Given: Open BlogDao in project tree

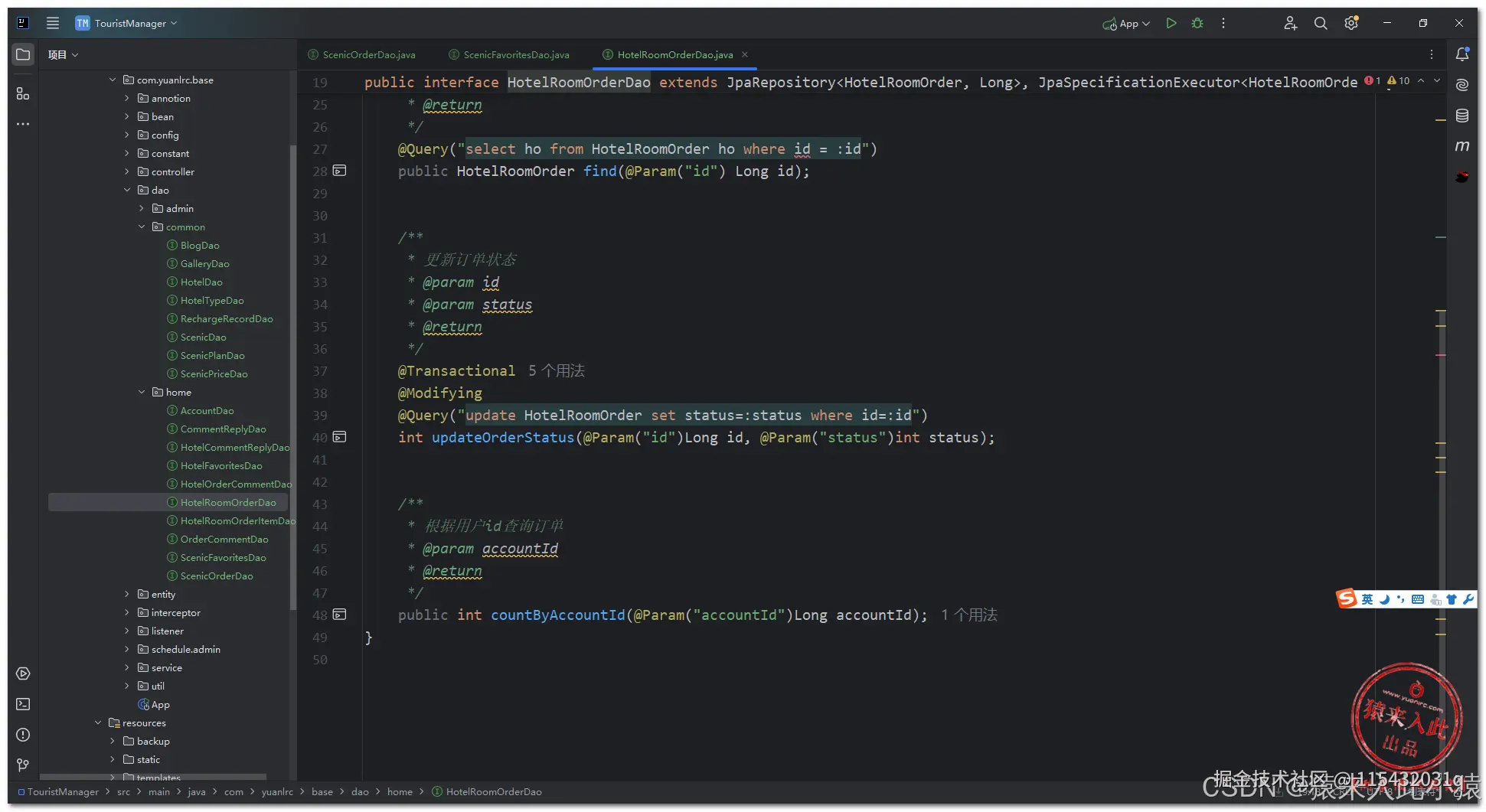Looking at the screenshot, I should click(x=200, y=245).
